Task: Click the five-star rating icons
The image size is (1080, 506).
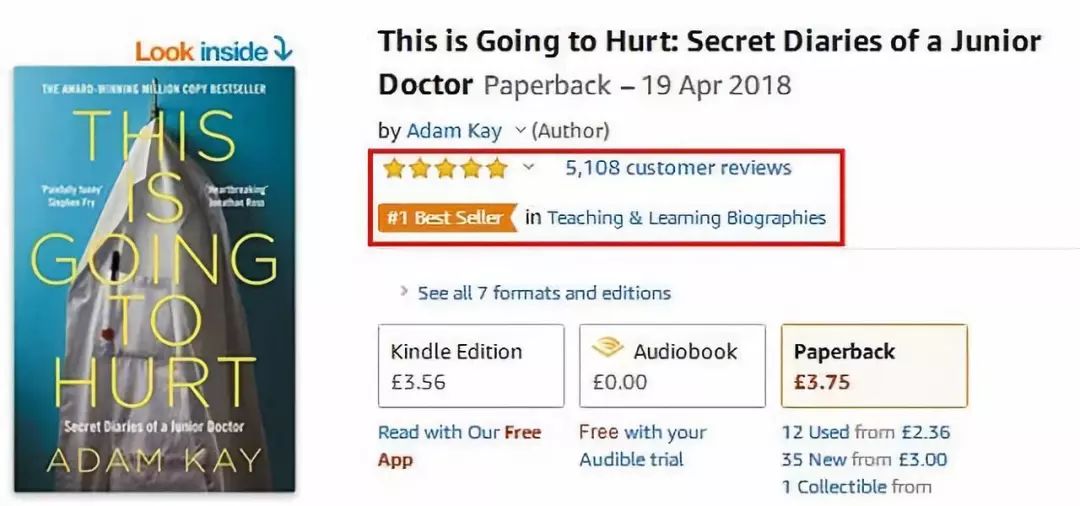Action: pyautogui.click(x=445, y=168)
